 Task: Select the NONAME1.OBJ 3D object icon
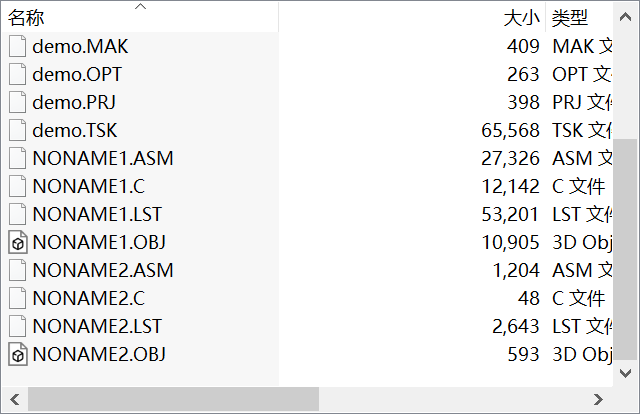[x=18, y=242]
